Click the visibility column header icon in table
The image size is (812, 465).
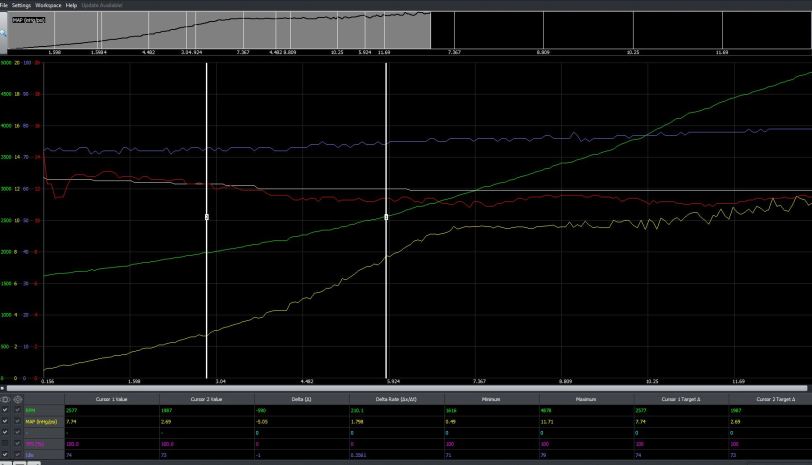5,399
